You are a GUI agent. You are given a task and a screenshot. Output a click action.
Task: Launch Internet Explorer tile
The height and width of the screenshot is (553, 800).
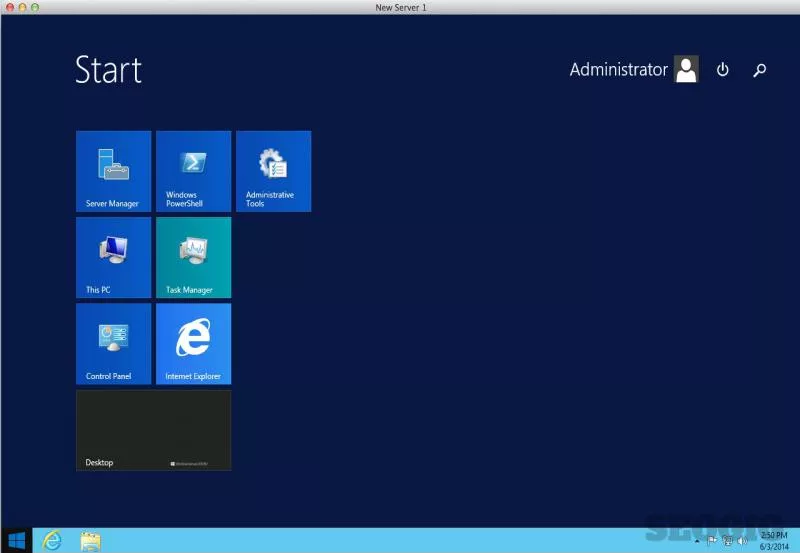coord(193,344)
